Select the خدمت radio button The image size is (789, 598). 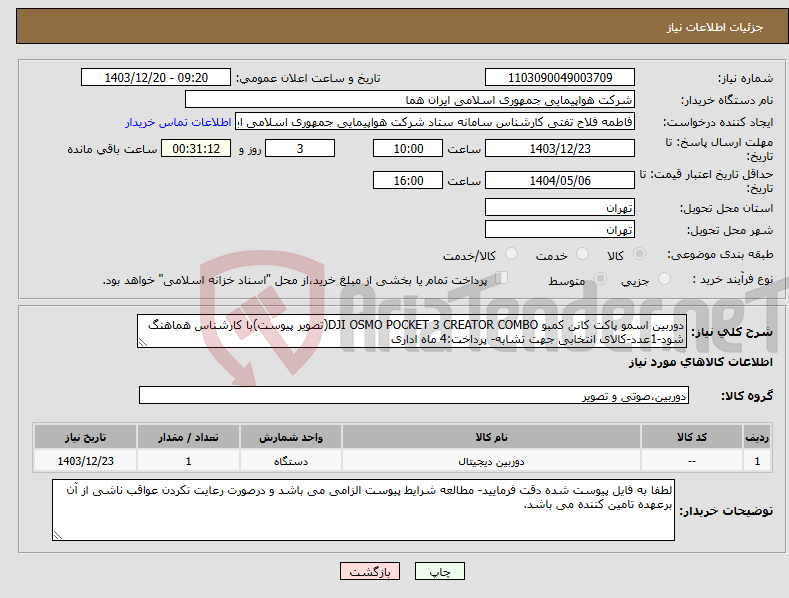pos(582,254)
